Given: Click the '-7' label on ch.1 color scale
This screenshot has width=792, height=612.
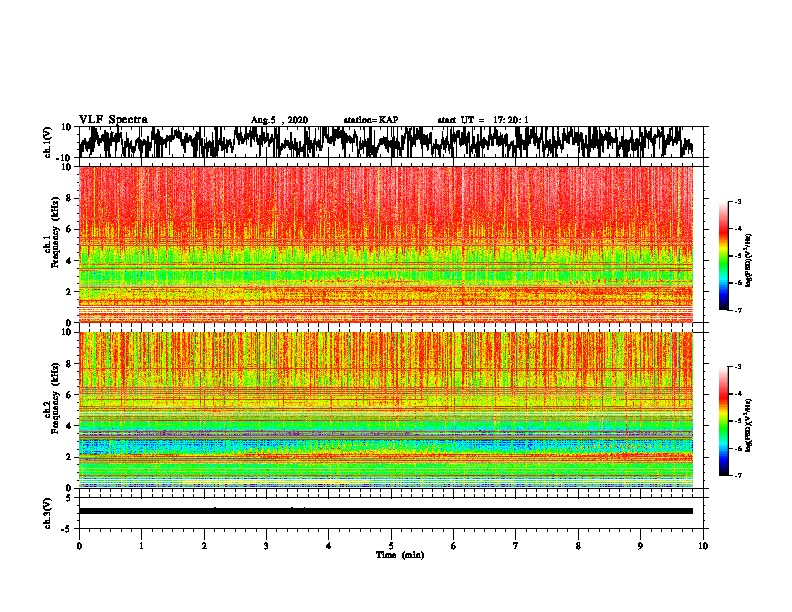Looking at the screenshot, I should click(737, 310).
